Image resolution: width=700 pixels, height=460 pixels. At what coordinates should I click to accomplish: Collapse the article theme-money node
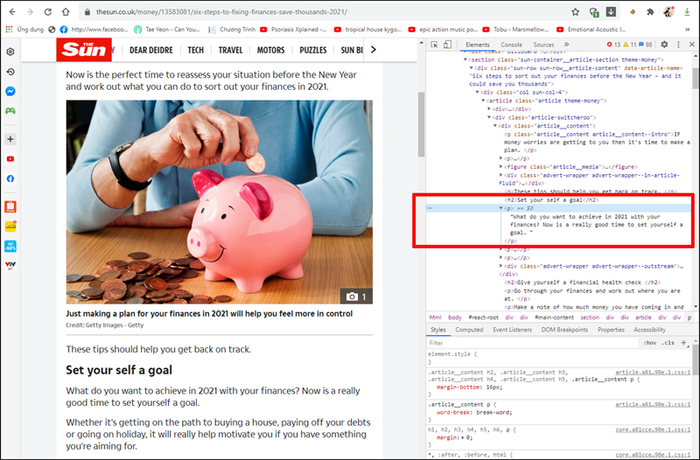click(483, 101)
